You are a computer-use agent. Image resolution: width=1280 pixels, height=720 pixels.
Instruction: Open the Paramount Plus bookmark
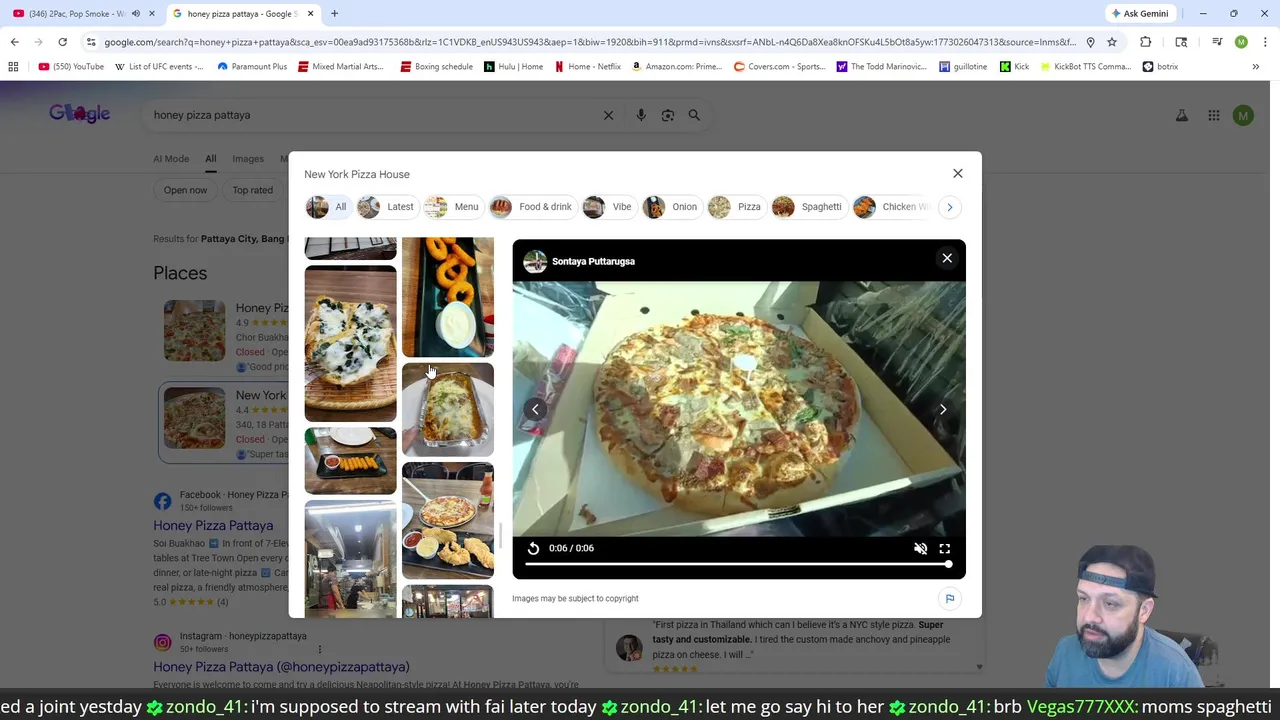(252, 67)
